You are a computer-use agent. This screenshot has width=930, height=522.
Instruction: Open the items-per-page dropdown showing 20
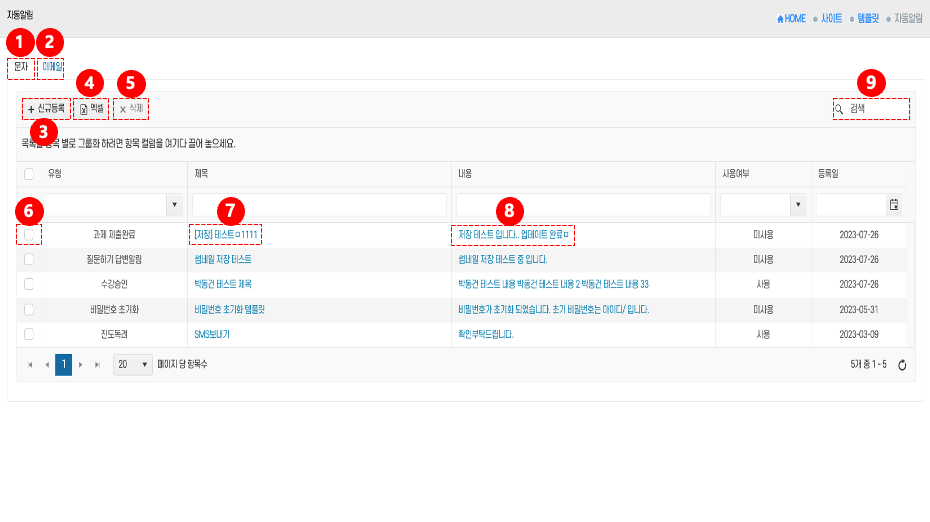[133, 365]
